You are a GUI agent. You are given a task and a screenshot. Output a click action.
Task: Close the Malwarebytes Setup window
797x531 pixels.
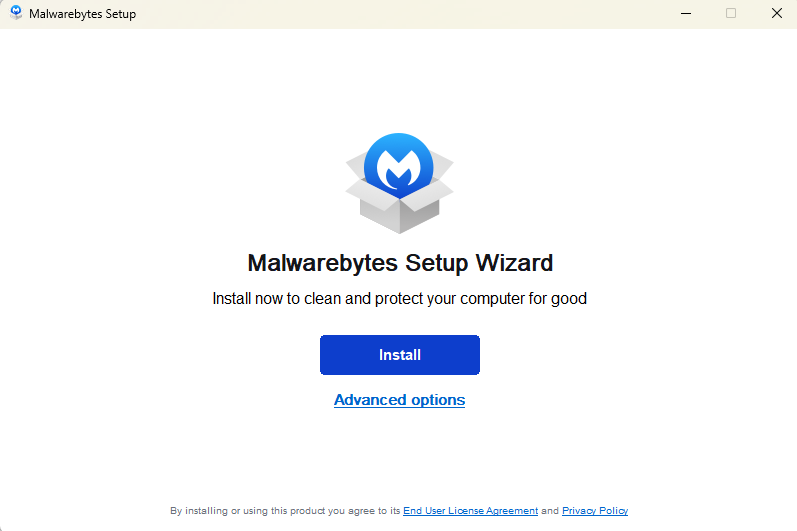pyautogui.click(x=776, y=13)
